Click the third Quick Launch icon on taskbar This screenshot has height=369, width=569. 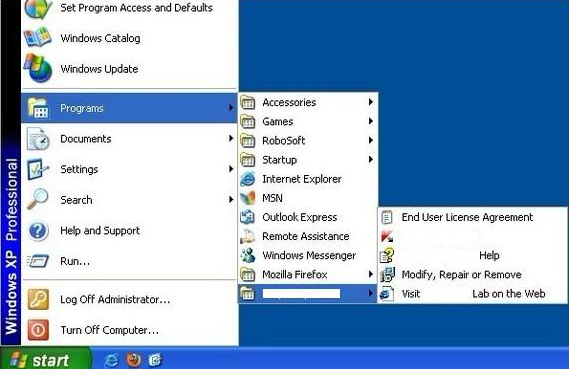point(155,360)
